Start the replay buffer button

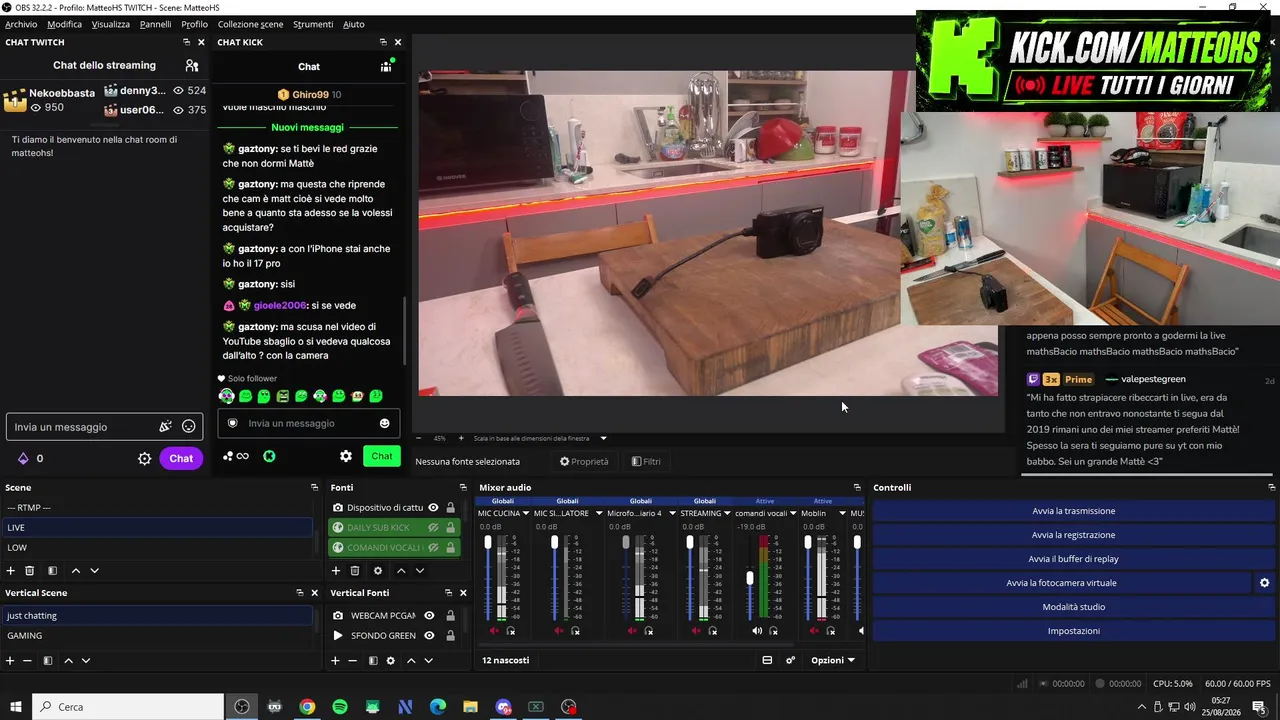(1073, 559)
